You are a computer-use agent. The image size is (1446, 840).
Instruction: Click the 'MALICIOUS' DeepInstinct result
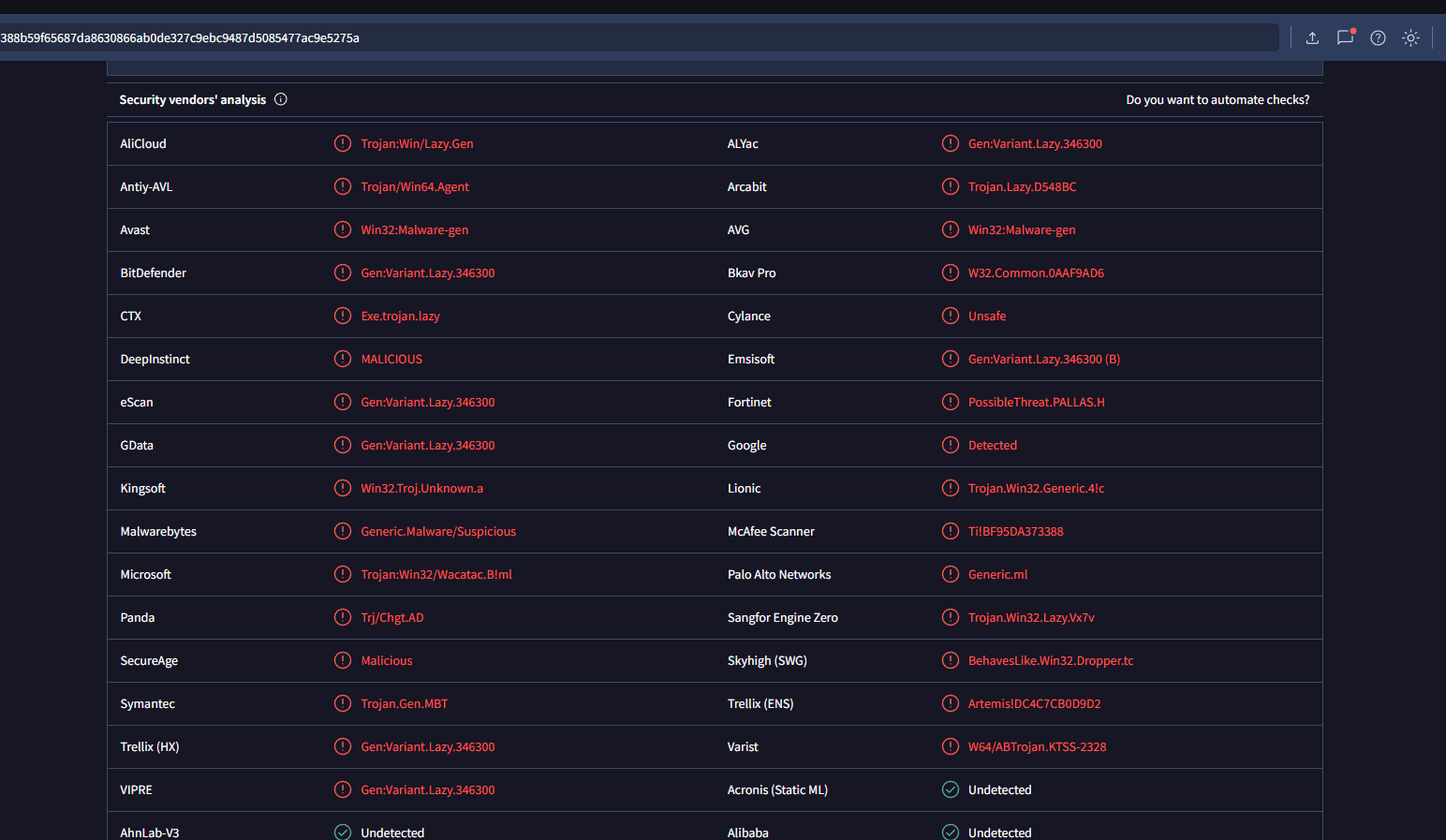tap(391, 360)
